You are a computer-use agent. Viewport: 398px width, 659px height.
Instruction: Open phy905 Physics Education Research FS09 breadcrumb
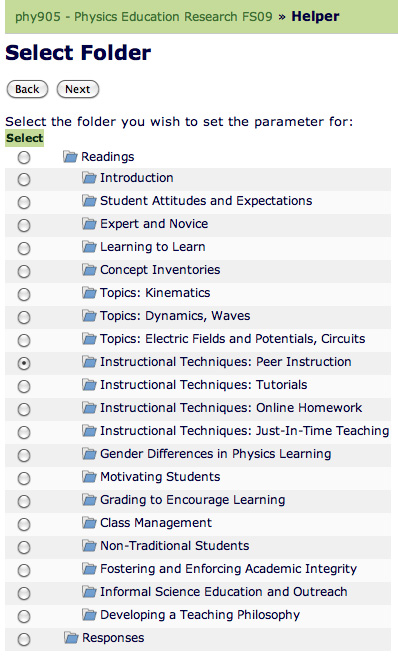(144, 16)
